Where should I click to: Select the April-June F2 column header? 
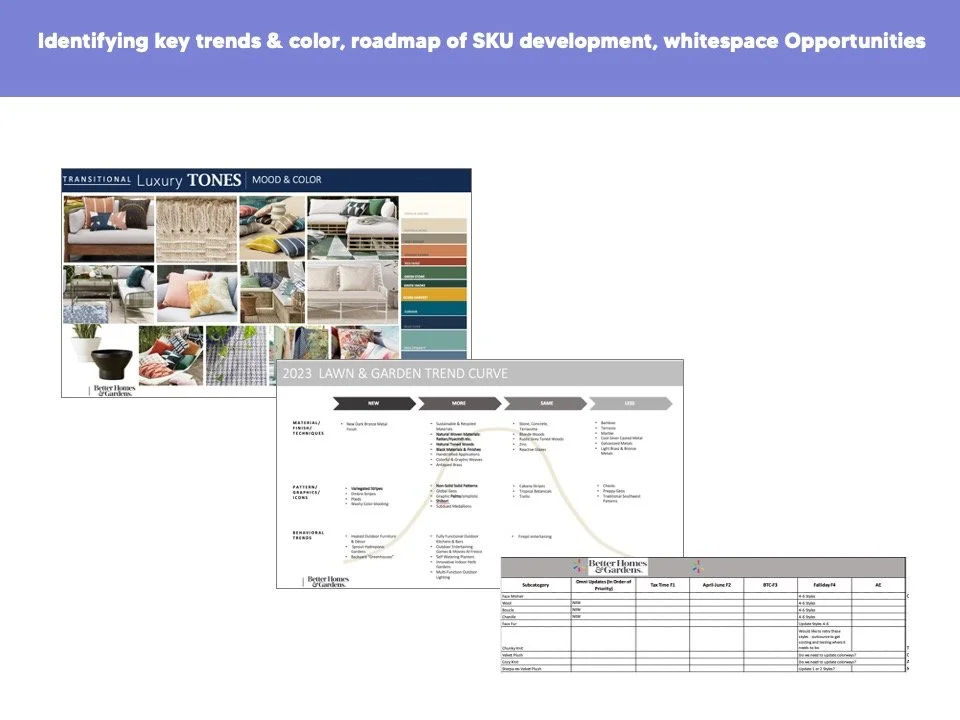pyautogui.click(x=716, y=585)
